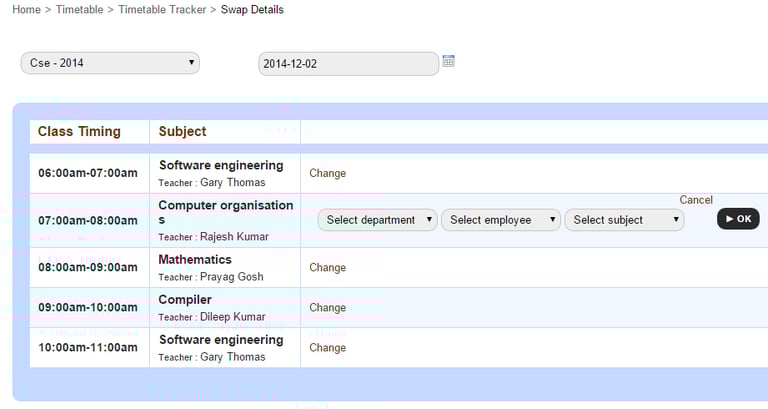Change the Compiler class at 09:00am
The image size is (768, 409).
[327, 307]
